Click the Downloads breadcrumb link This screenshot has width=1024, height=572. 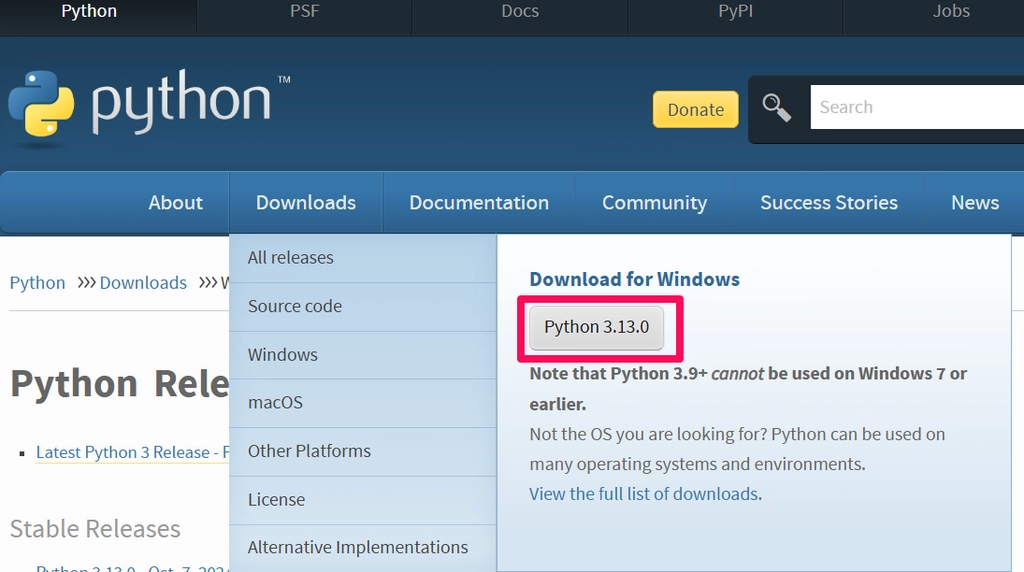click(143, 283)
